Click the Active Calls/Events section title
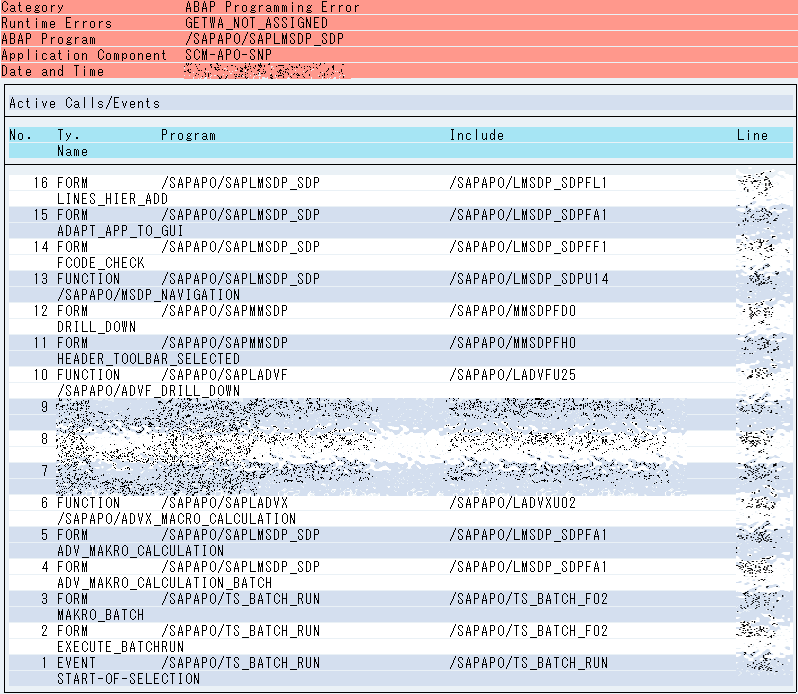Screen dimensions: 798x694 click(x=84, y=103)
